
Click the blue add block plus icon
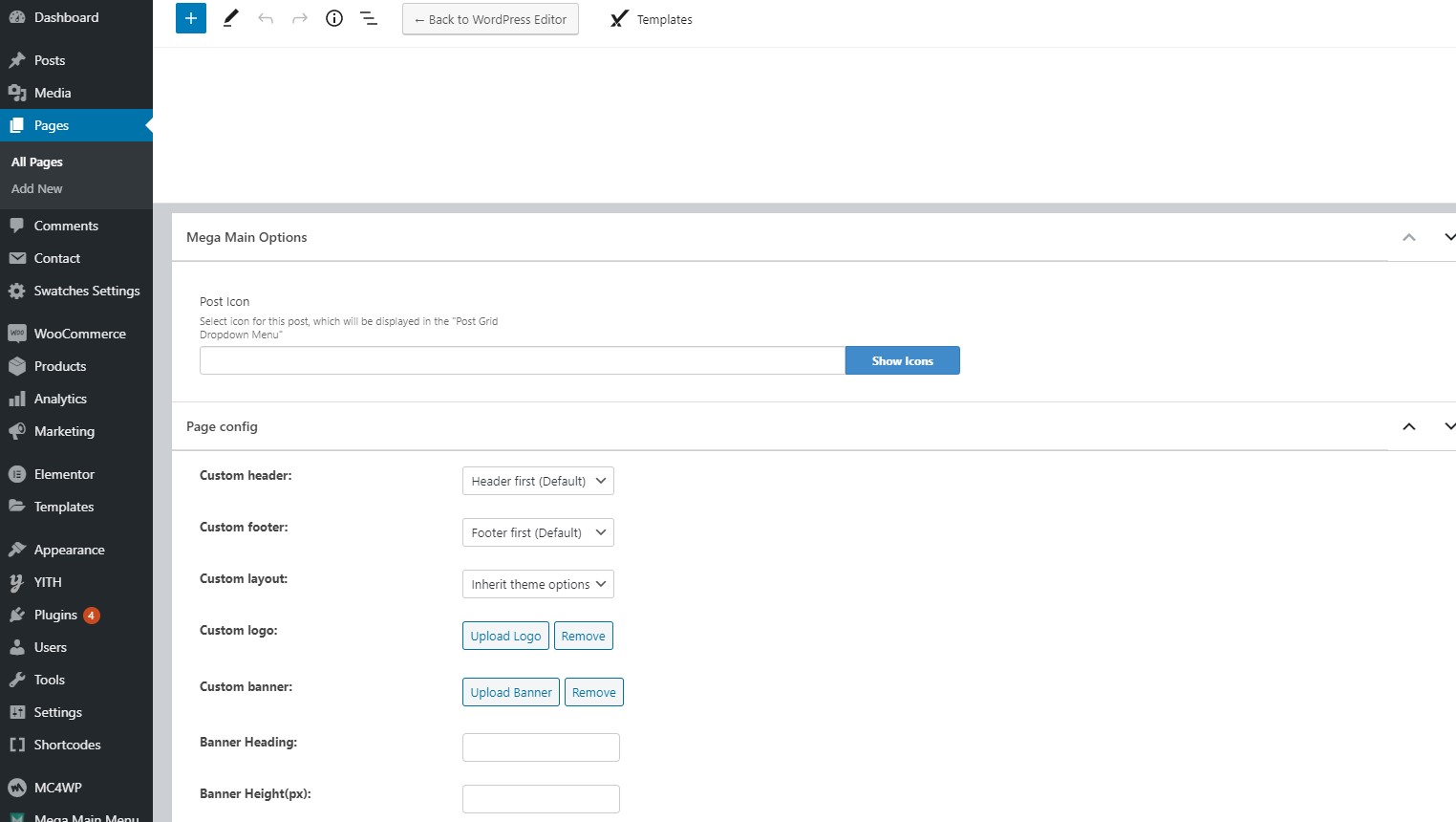click(x=191, y=18)
